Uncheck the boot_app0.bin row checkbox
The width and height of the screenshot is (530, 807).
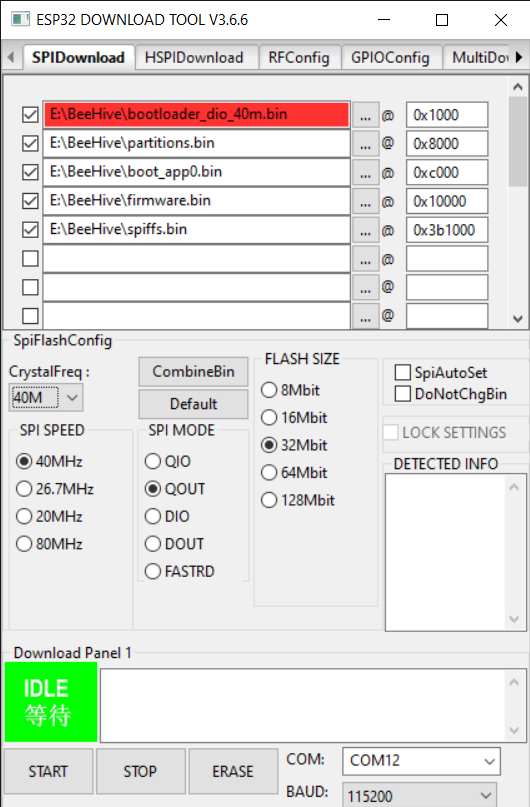pyautogui.click(x=30, y=172)
